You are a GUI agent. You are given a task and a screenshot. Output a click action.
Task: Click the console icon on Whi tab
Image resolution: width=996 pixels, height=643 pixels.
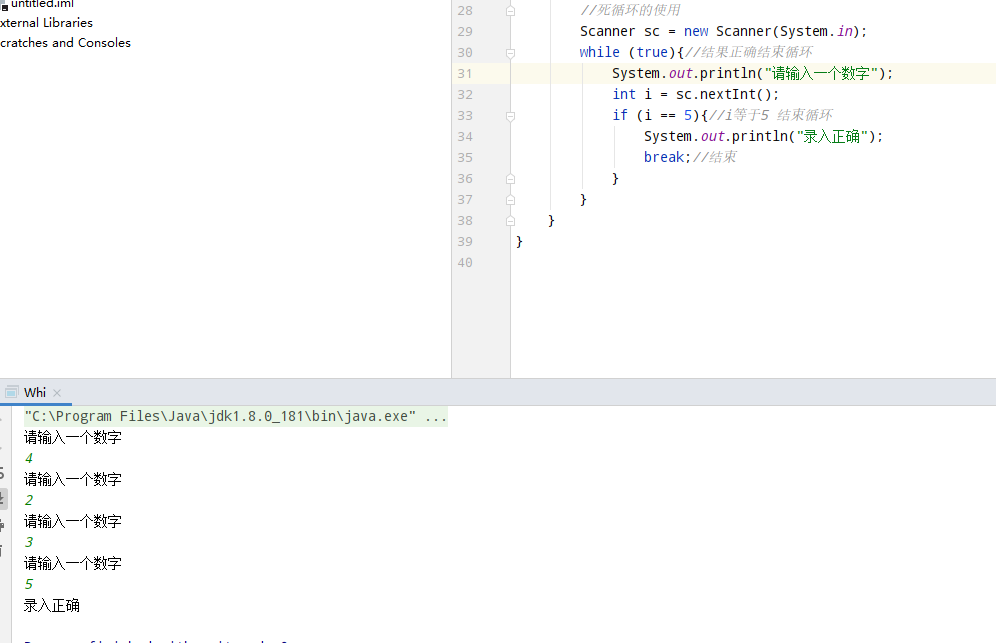[10, 392]
